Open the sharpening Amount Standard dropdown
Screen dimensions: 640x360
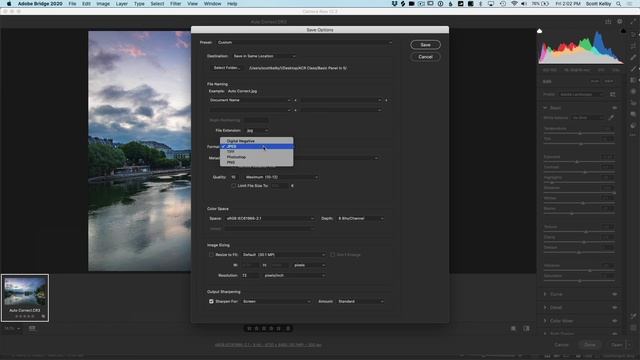[x=361, y=302]
